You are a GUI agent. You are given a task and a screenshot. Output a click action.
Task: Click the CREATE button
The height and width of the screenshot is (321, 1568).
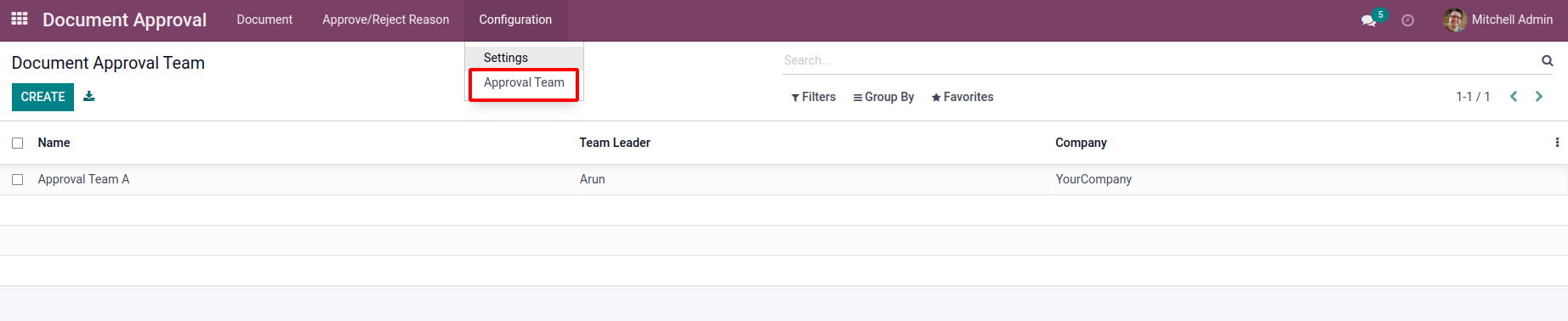[x=43, y=97]
